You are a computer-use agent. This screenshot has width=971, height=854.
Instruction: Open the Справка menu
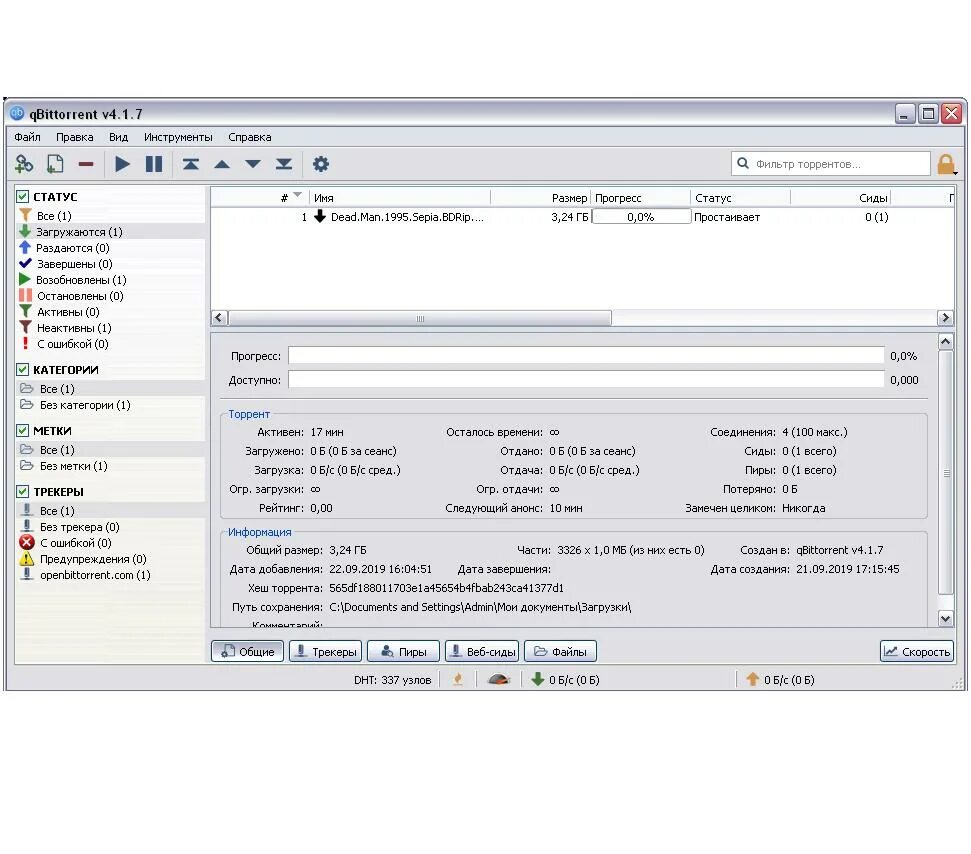(250, 137)
